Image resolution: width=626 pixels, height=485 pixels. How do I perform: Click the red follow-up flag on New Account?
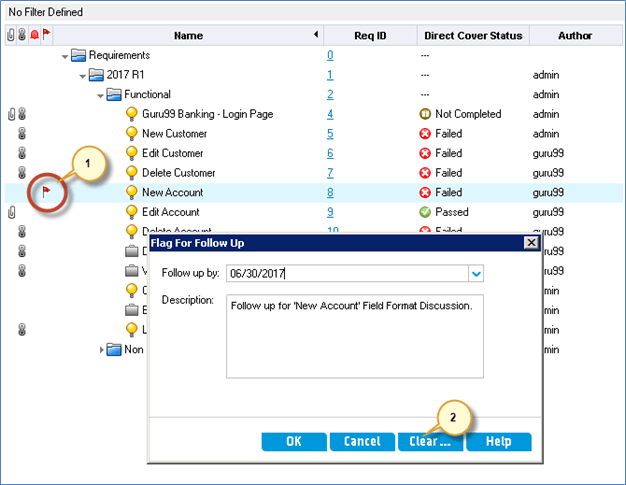click(x=44, y=190)
